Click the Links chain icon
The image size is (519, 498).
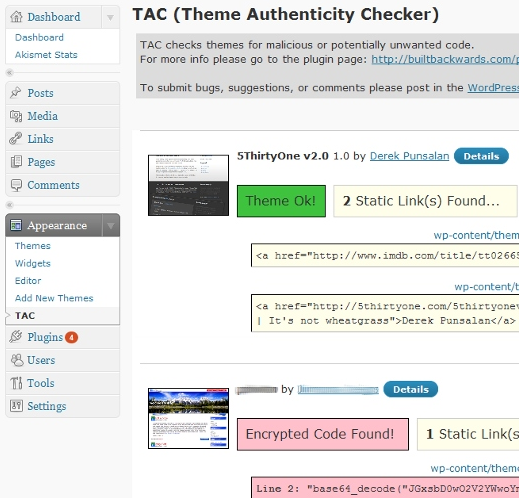[x=16, y=139]
